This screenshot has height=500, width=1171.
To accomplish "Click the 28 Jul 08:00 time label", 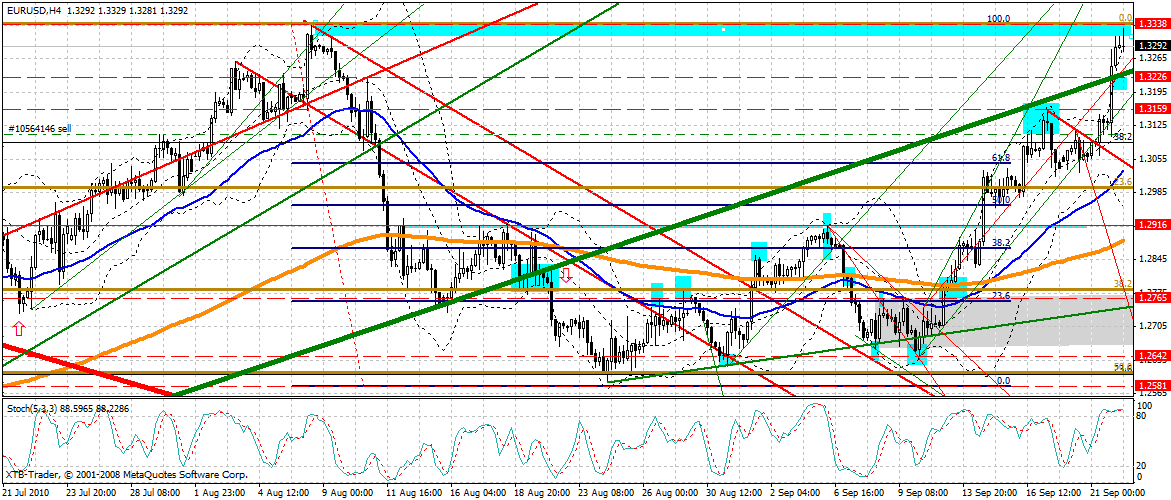I will (155, 493).
